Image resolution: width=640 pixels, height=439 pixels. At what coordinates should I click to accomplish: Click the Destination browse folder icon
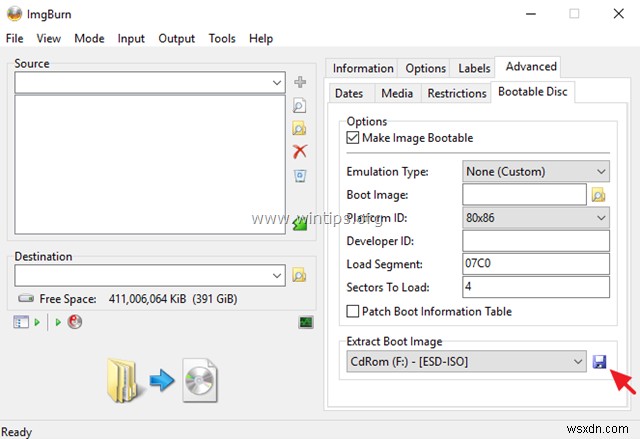point(299,275)
